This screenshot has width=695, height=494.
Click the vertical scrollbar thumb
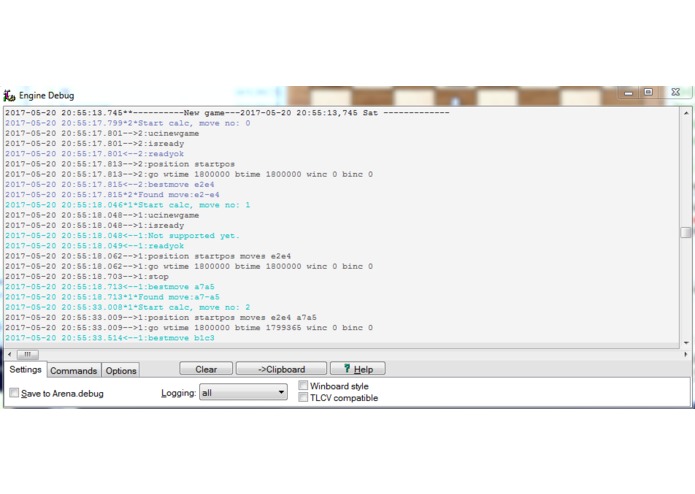tap(686, 232)
